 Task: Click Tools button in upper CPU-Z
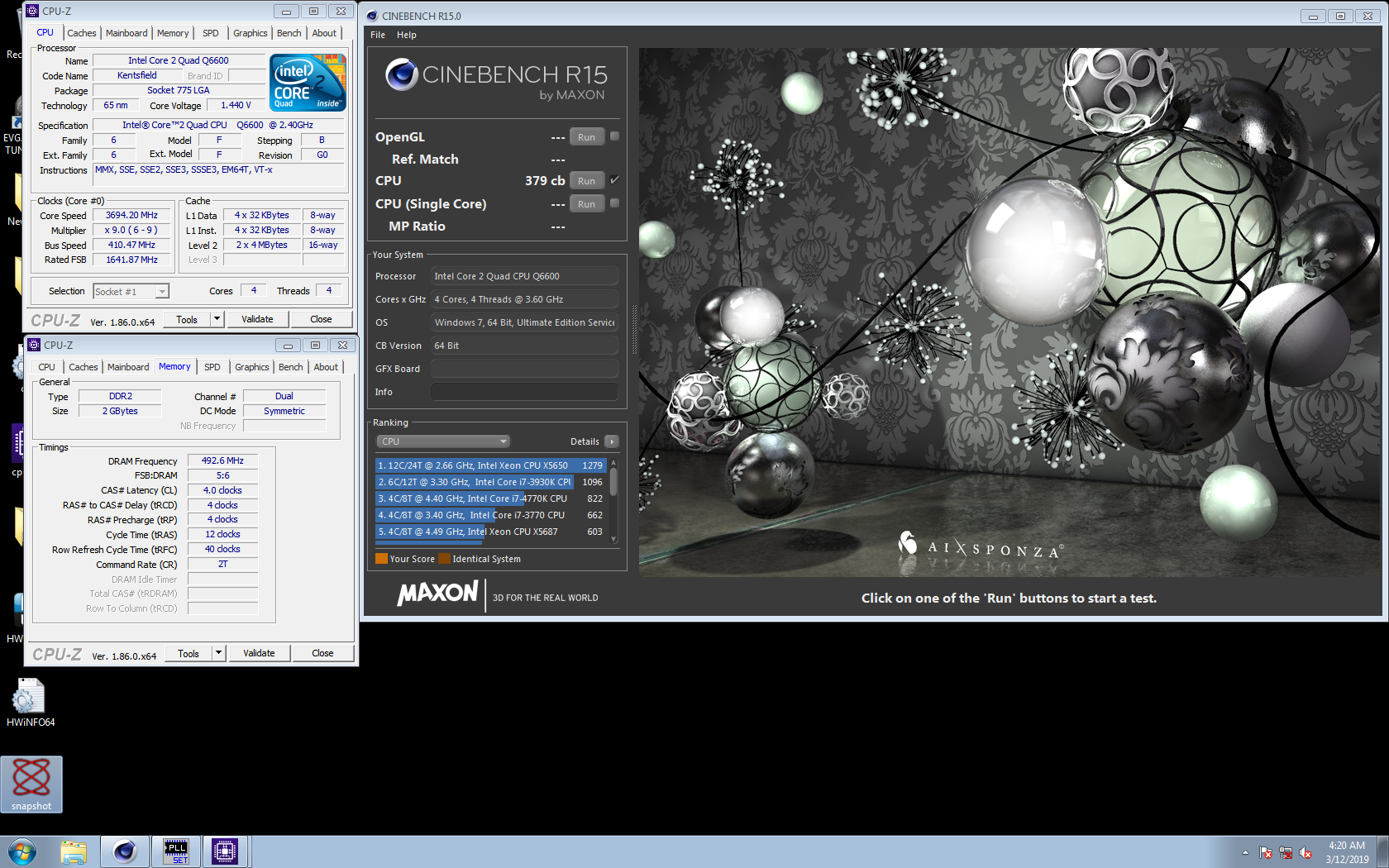[x=187, y=319]
